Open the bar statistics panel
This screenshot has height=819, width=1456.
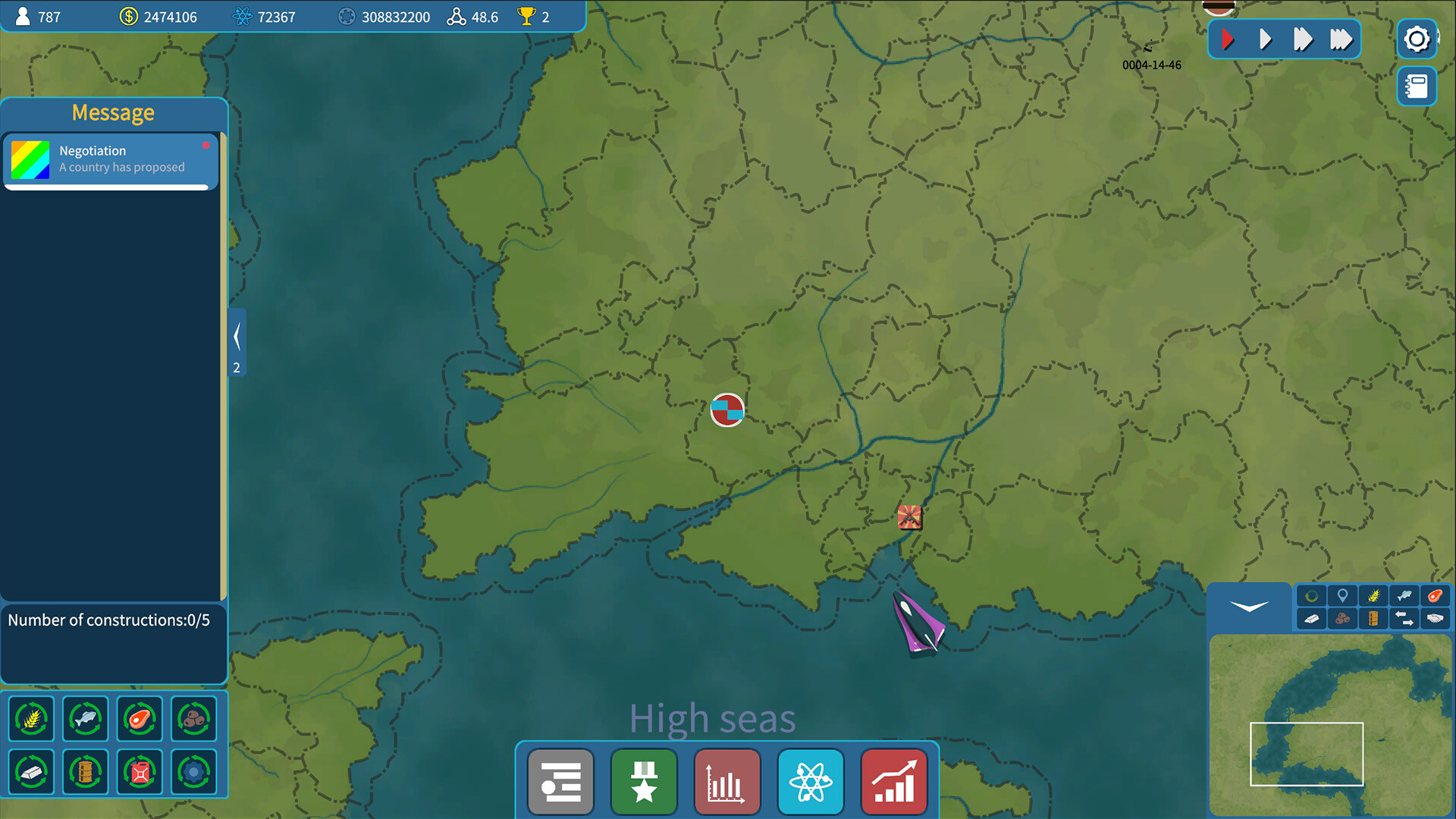tap(726, 782)
